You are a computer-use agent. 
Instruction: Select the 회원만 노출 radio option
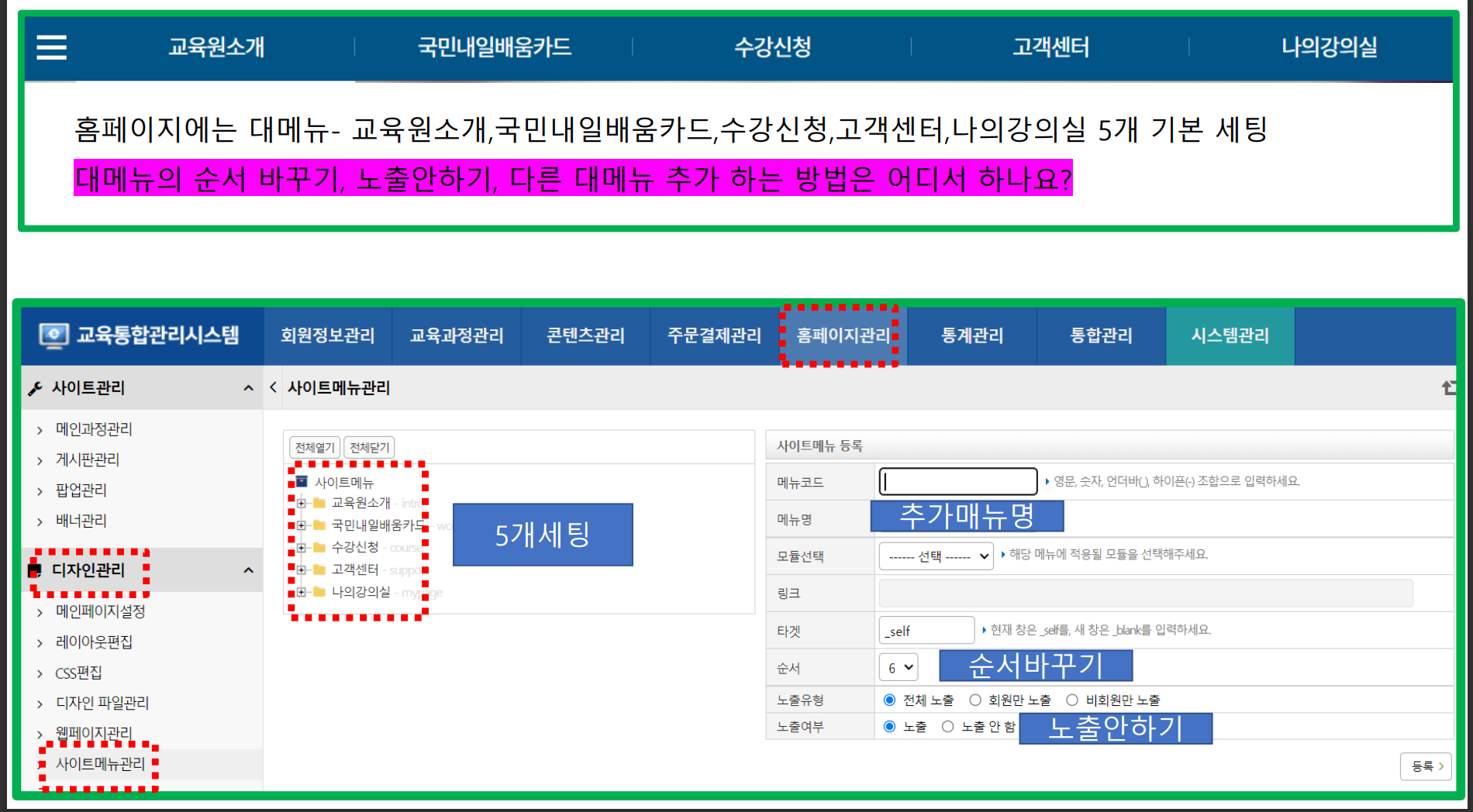click(x=975, y=700)
